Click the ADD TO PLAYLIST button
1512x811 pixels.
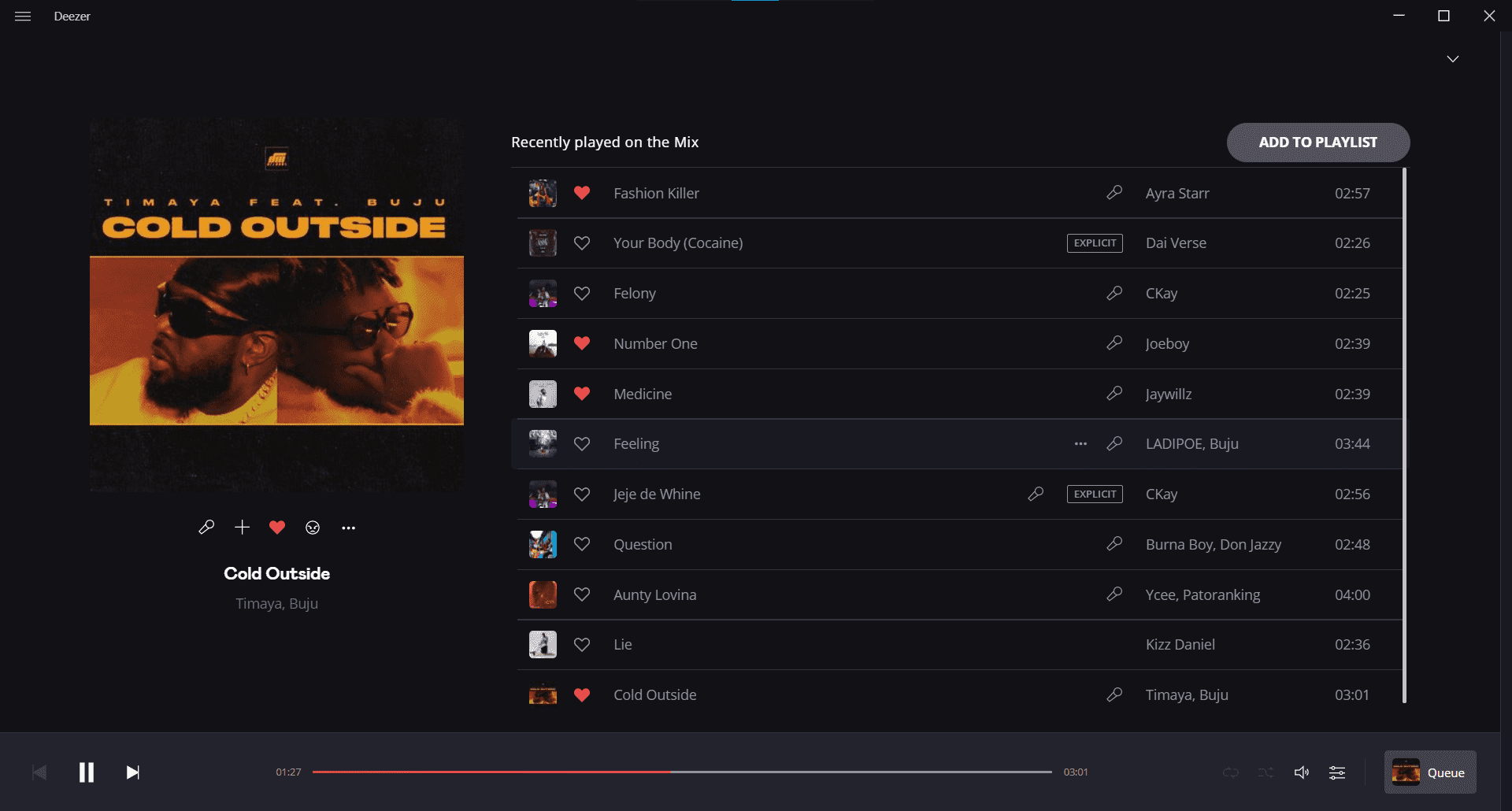[x=1318, y=143]
